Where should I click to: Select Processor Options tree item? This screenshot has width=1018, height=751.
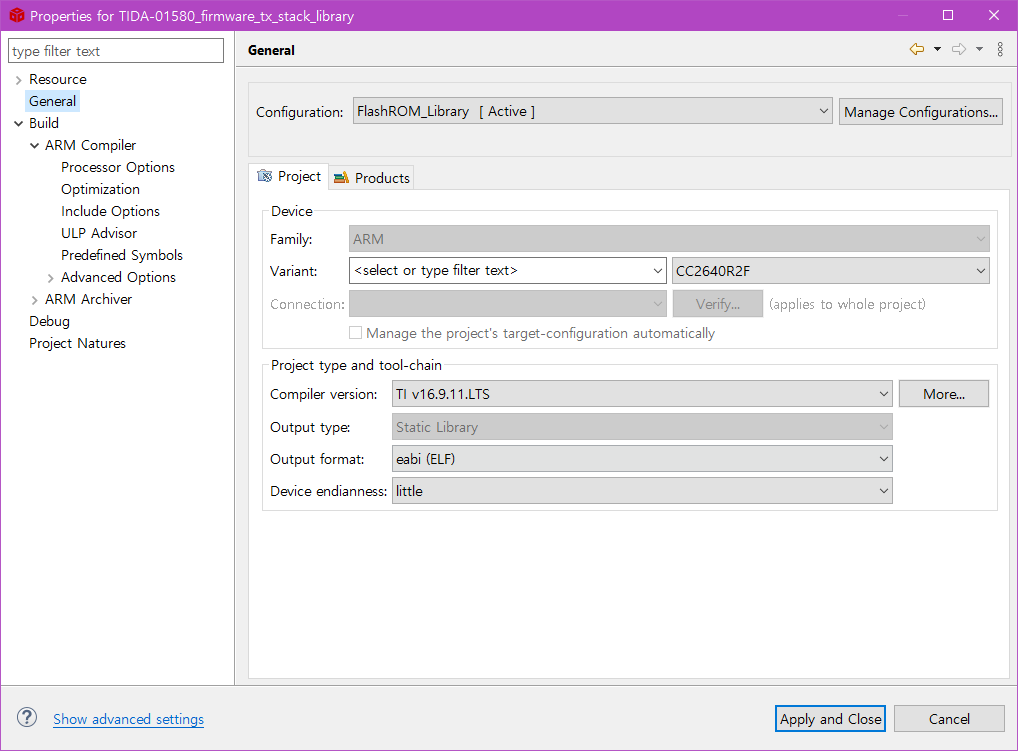tap(118, 167)
